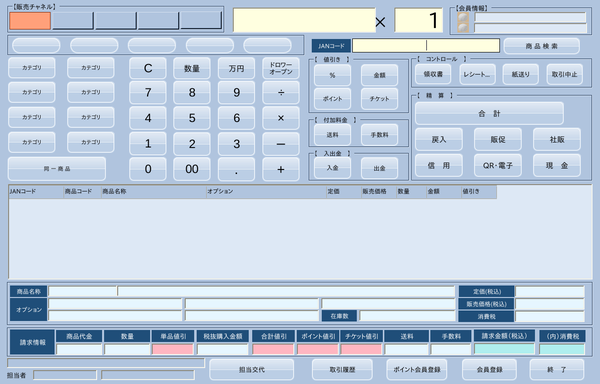Pay with QR・電子 payment
Image resolution: width=600 pixels, height=384 pixels.
pyautogui.click(x=497, y=166)
